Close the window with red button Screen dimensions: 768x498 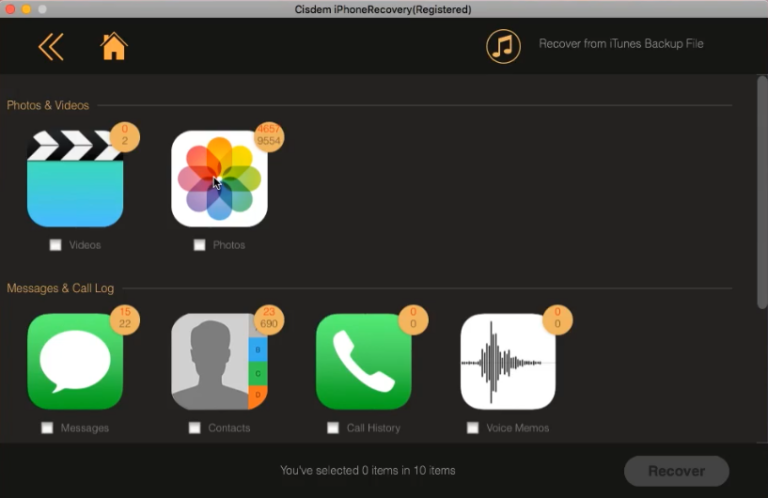point(10,9)
